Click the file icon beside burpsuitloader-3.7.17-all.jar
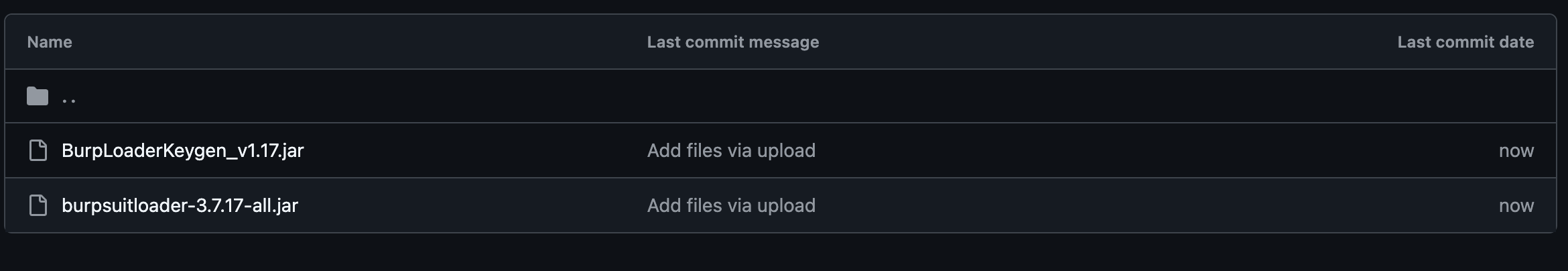 38,205
